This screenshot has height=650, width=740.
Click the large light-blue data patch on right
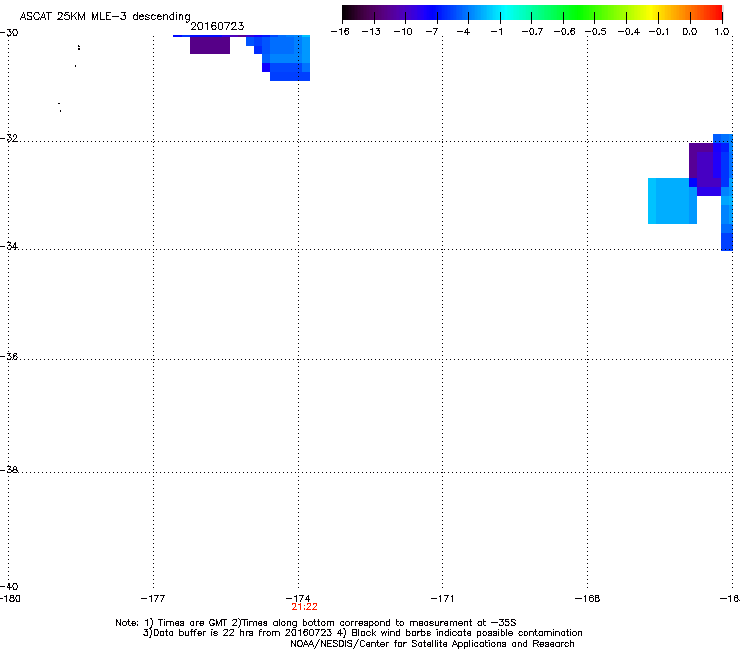(x=672, y=201)
